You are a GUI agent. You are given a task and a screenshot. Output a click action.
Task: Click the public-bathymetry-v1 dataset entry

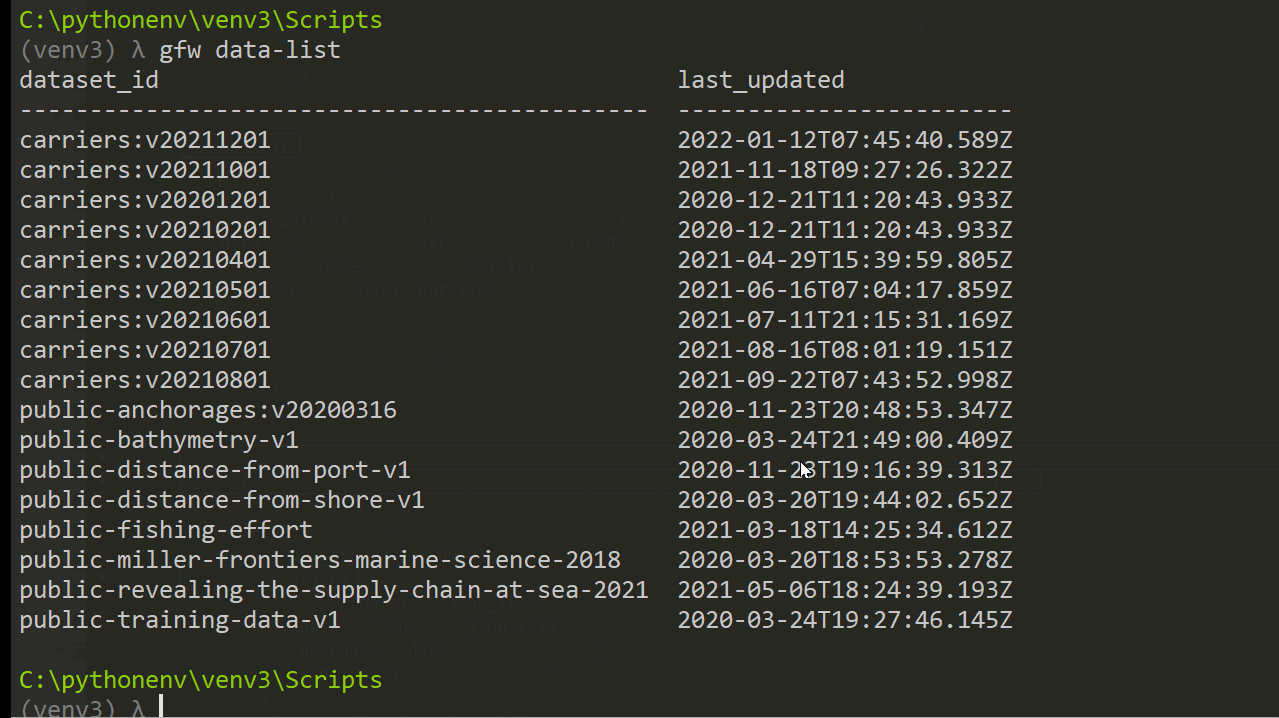158,440
